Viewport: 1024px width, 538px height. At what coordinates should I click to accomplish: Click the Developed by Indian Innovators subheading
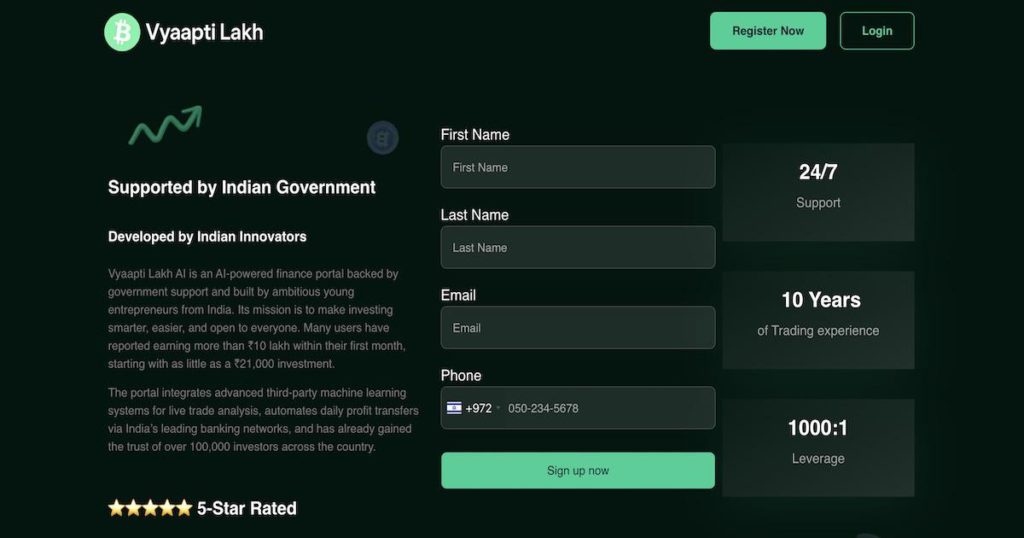(207, 237)
